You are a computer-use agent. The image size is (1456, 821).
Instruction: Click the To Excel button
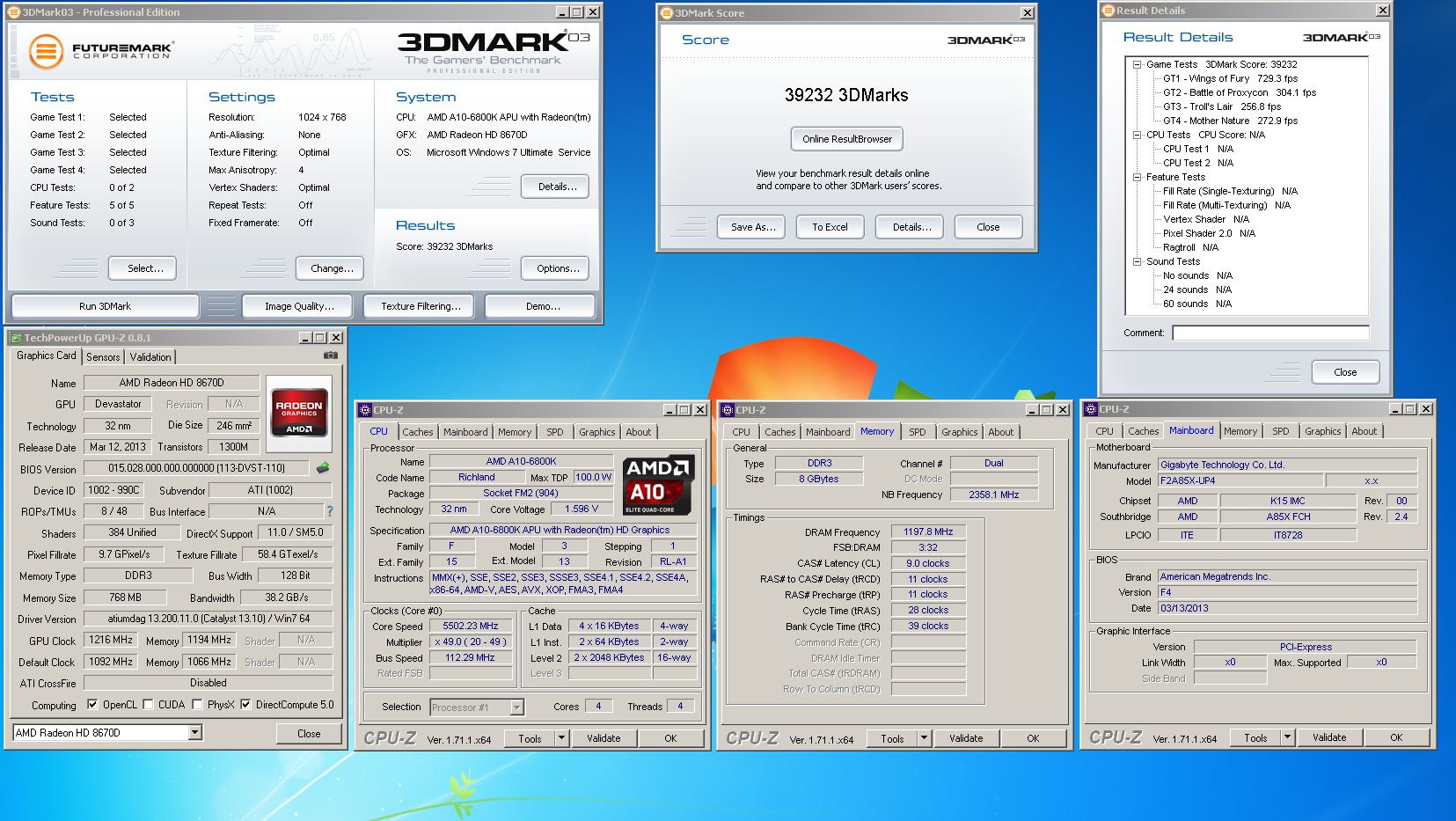830,227
